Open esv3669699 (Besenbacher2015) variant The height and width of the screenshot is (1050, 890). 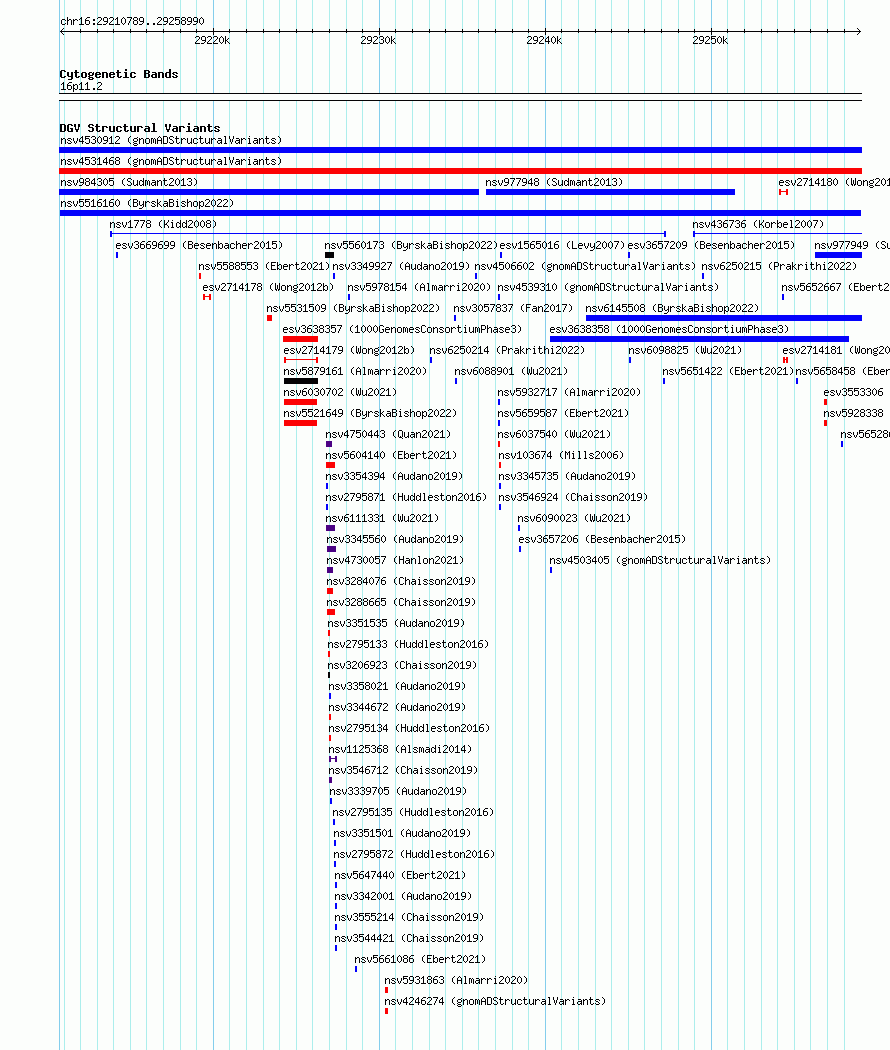[199, 245]
